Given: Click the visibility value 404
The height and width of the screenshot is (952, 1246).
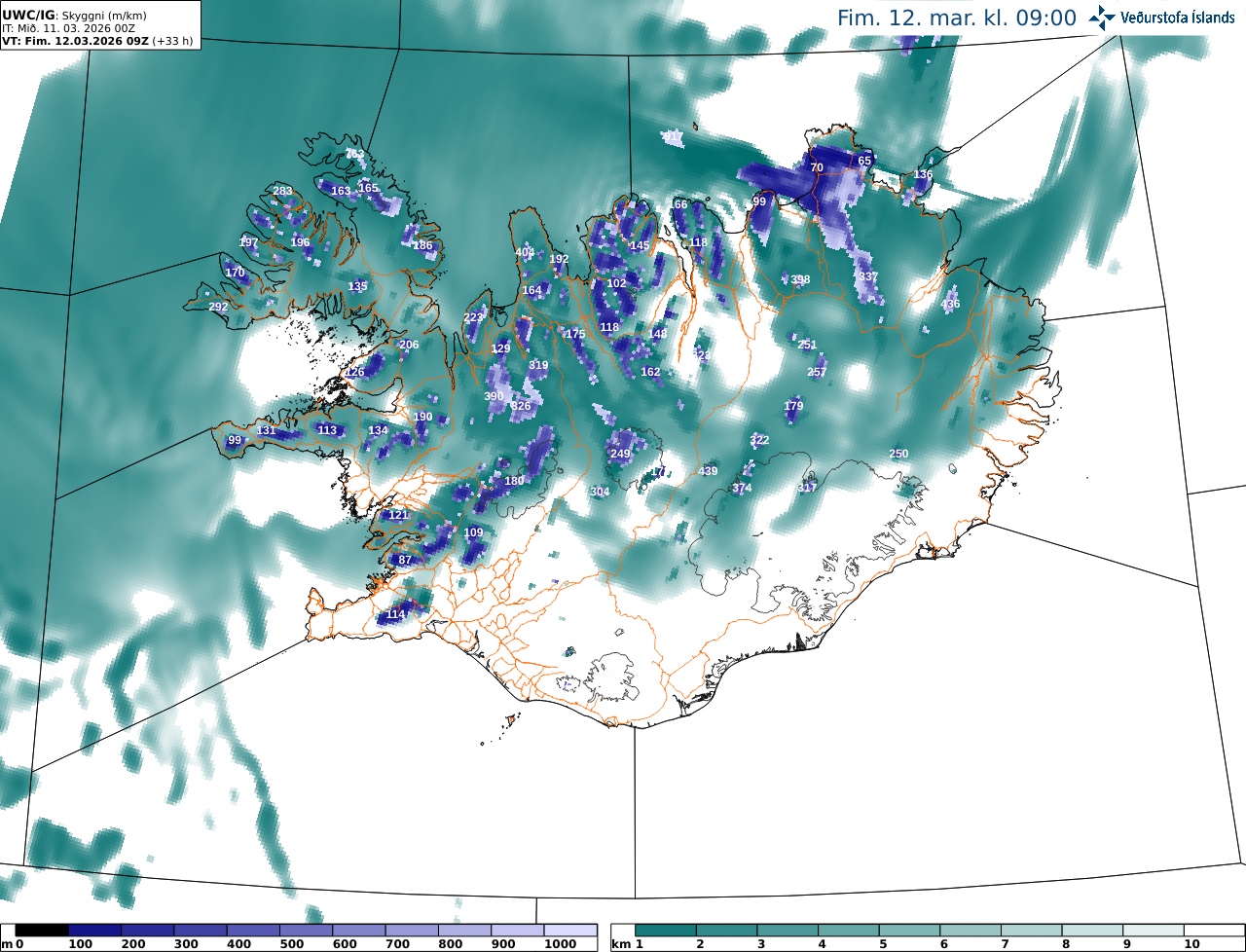Looking at the screenshot, I should click(x=525, y=252).
